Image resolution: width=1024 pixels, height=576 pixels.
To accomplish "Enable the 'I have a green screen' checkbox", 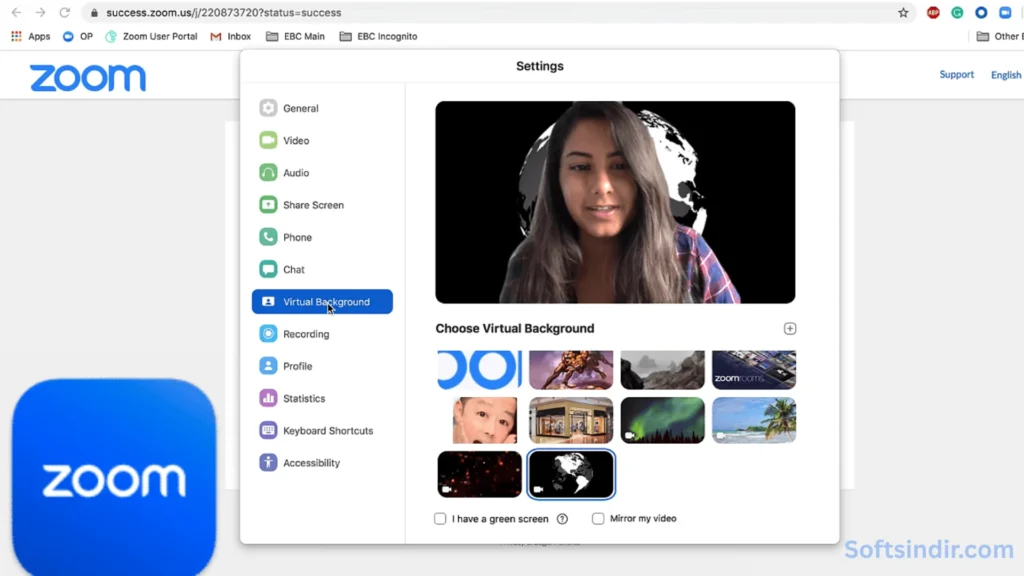I will click(440, 519).
